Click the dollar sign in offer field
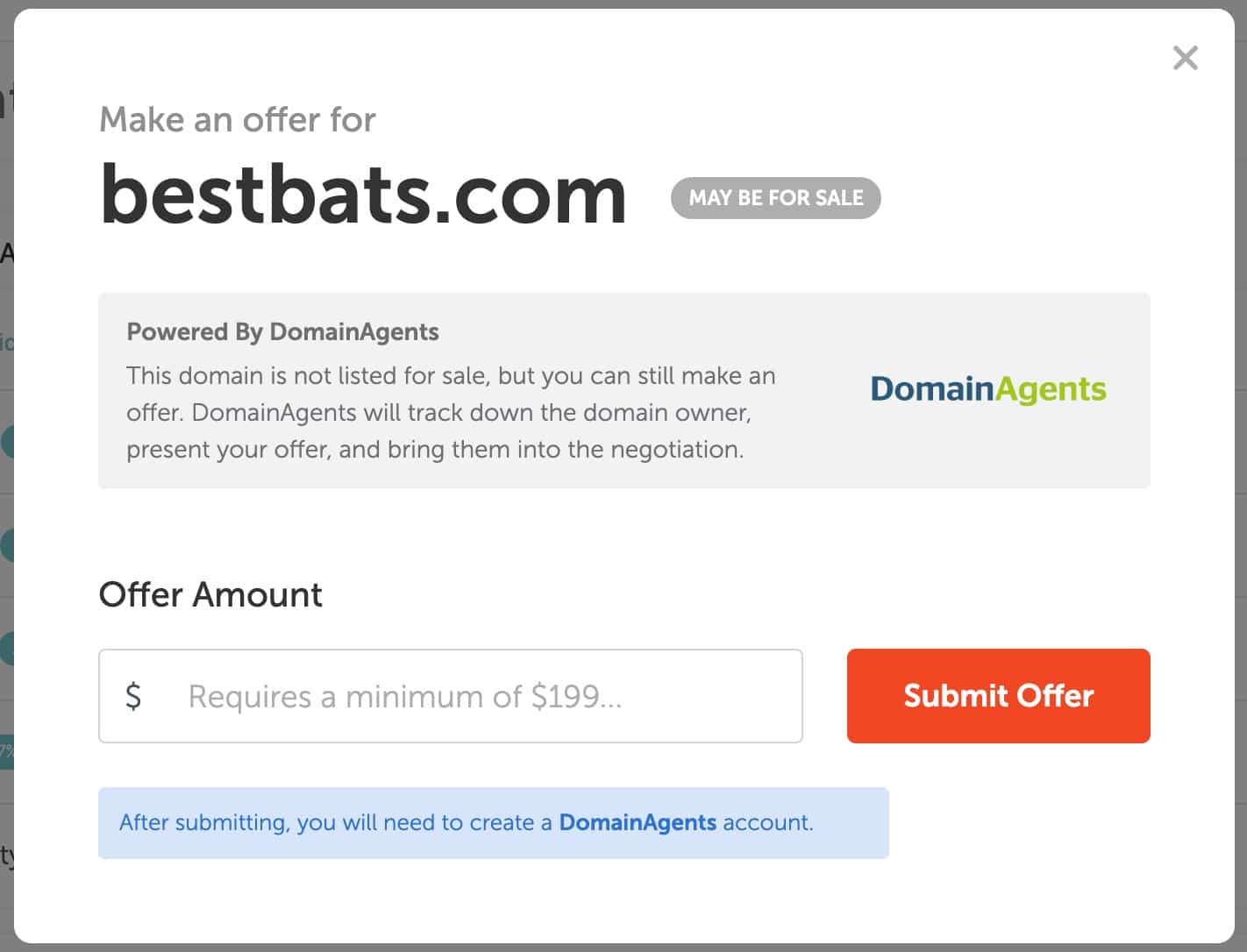This screenshot has height=952, width=1247. (133, 696)
